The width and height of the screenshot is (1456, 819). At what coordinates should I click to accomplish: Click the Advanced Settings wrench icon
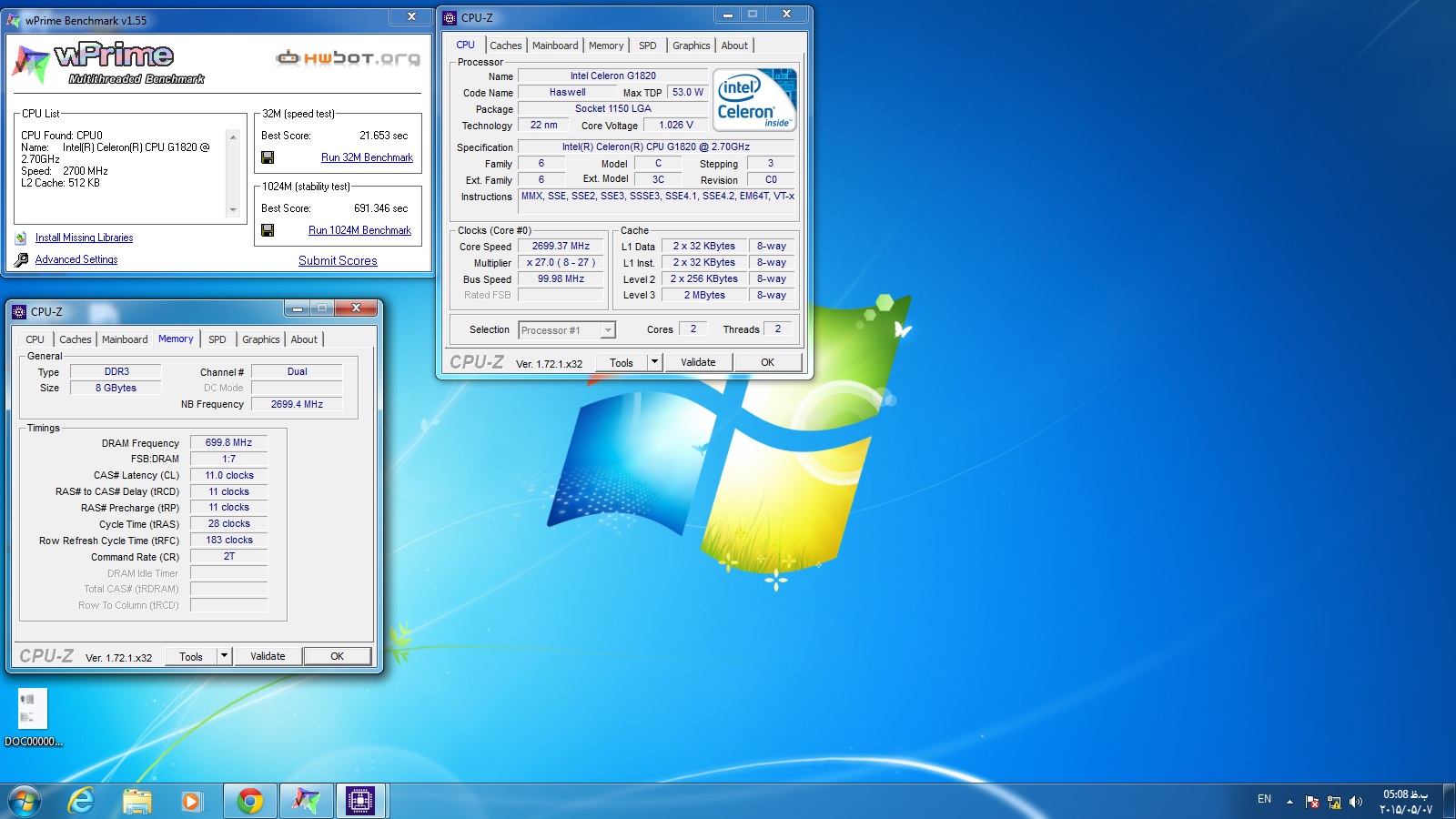coord(21,259)
